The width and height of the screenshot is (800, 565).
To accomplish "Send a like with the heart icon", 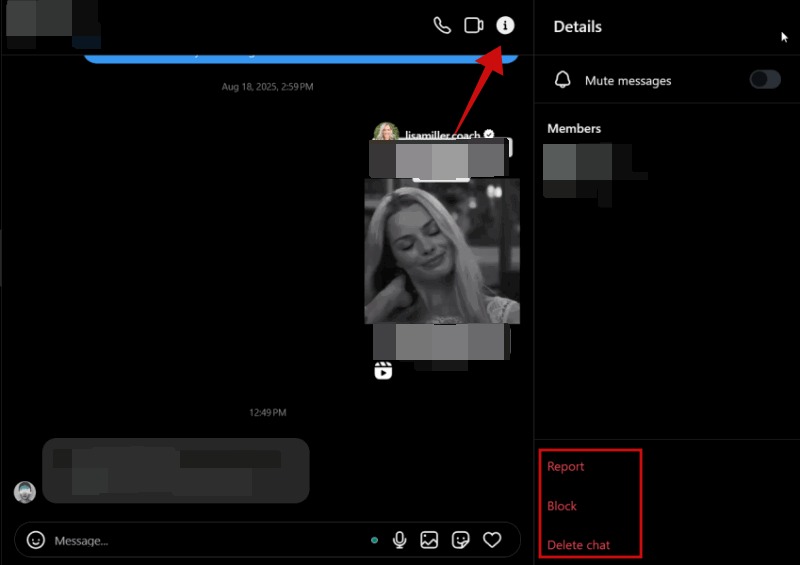I will point(492,540).
